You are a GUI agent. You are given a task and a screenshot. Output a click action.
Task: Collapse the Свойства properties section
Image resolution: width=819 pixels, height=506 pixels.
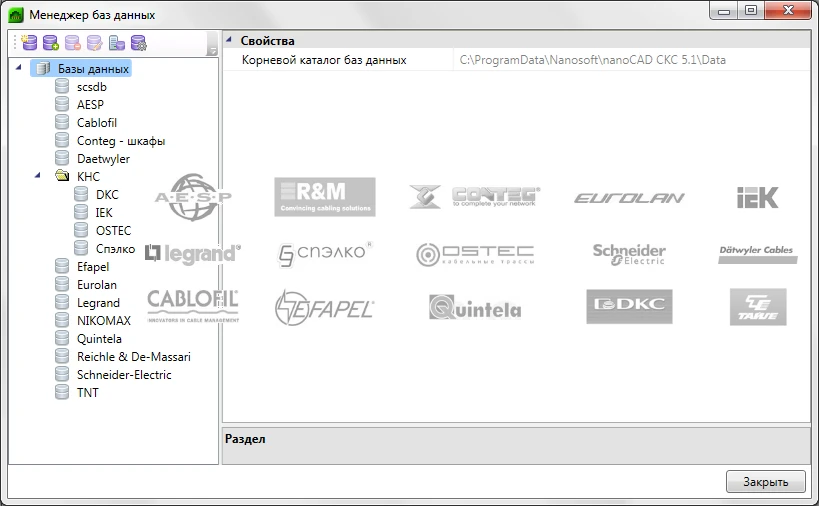click(229, 41)
